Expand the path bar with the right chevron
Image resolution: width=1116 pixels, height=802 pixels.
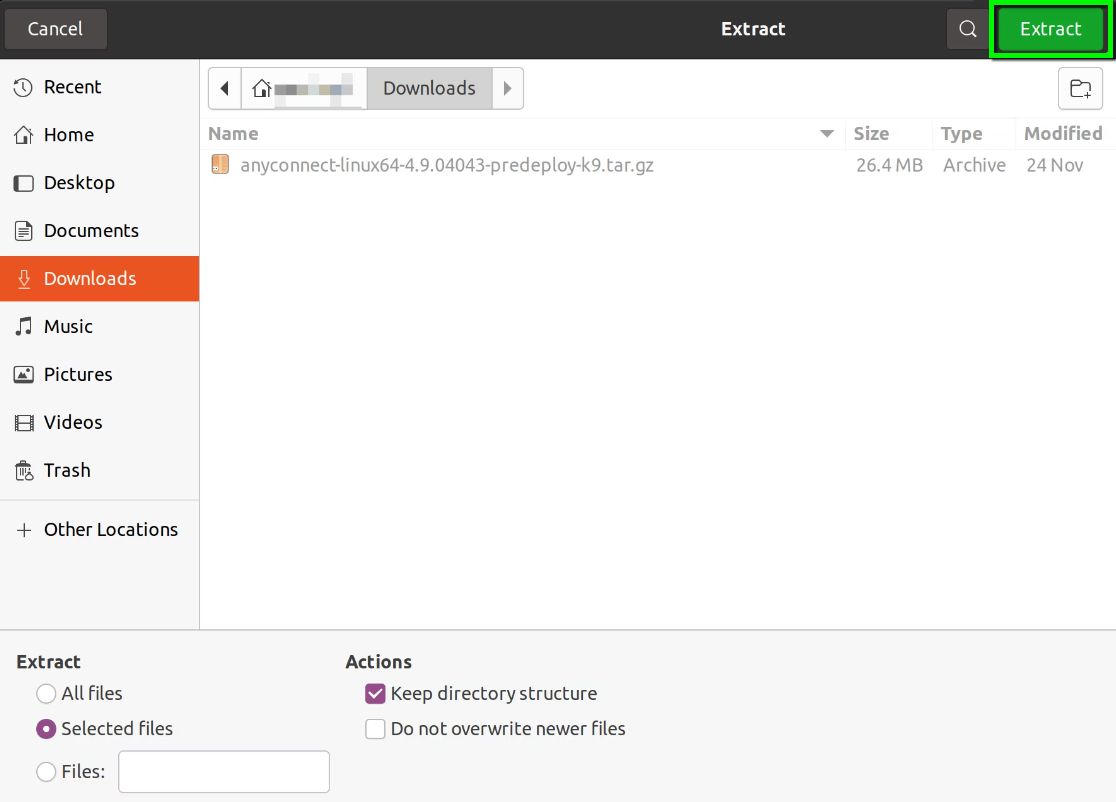coord(508,88)
